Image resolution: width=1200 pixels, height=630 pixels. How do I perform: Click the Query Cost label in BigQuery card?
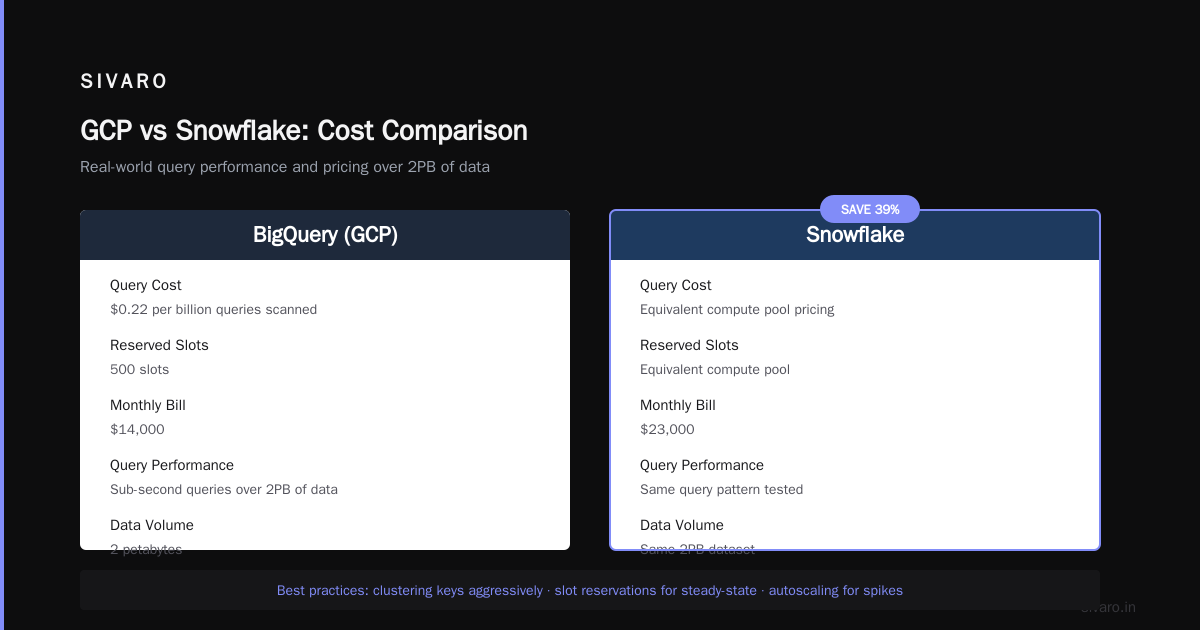pyautogui.click(x=146, y=285)
